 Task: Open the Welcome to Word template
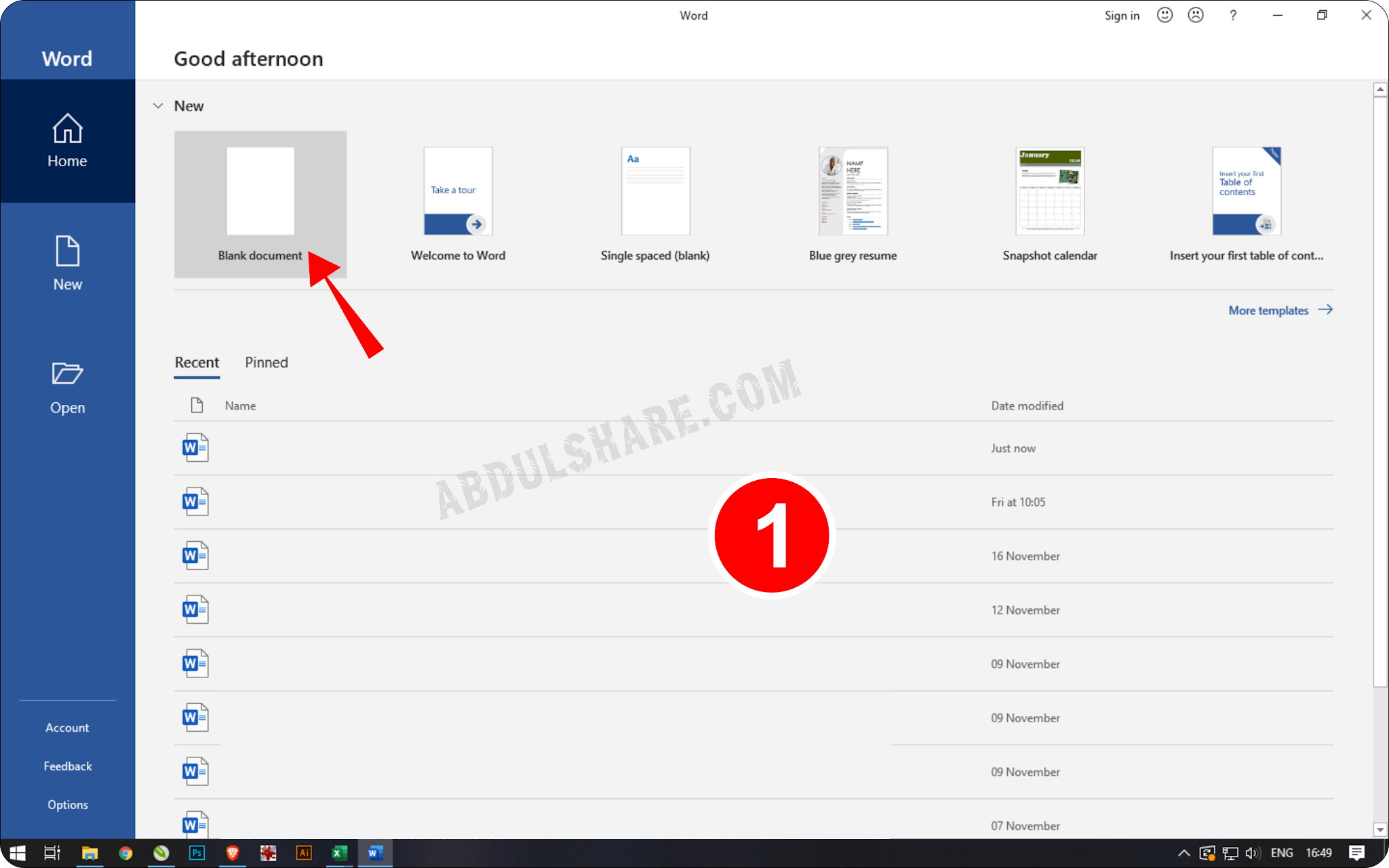(458, 204)
